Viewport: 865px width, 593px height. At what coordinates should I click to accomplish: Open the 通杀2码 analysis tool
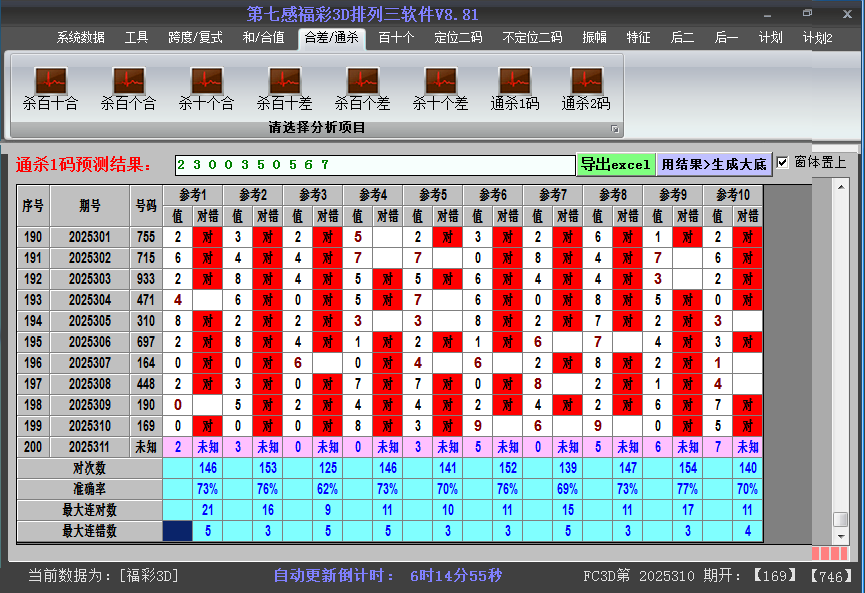point(585,85)
